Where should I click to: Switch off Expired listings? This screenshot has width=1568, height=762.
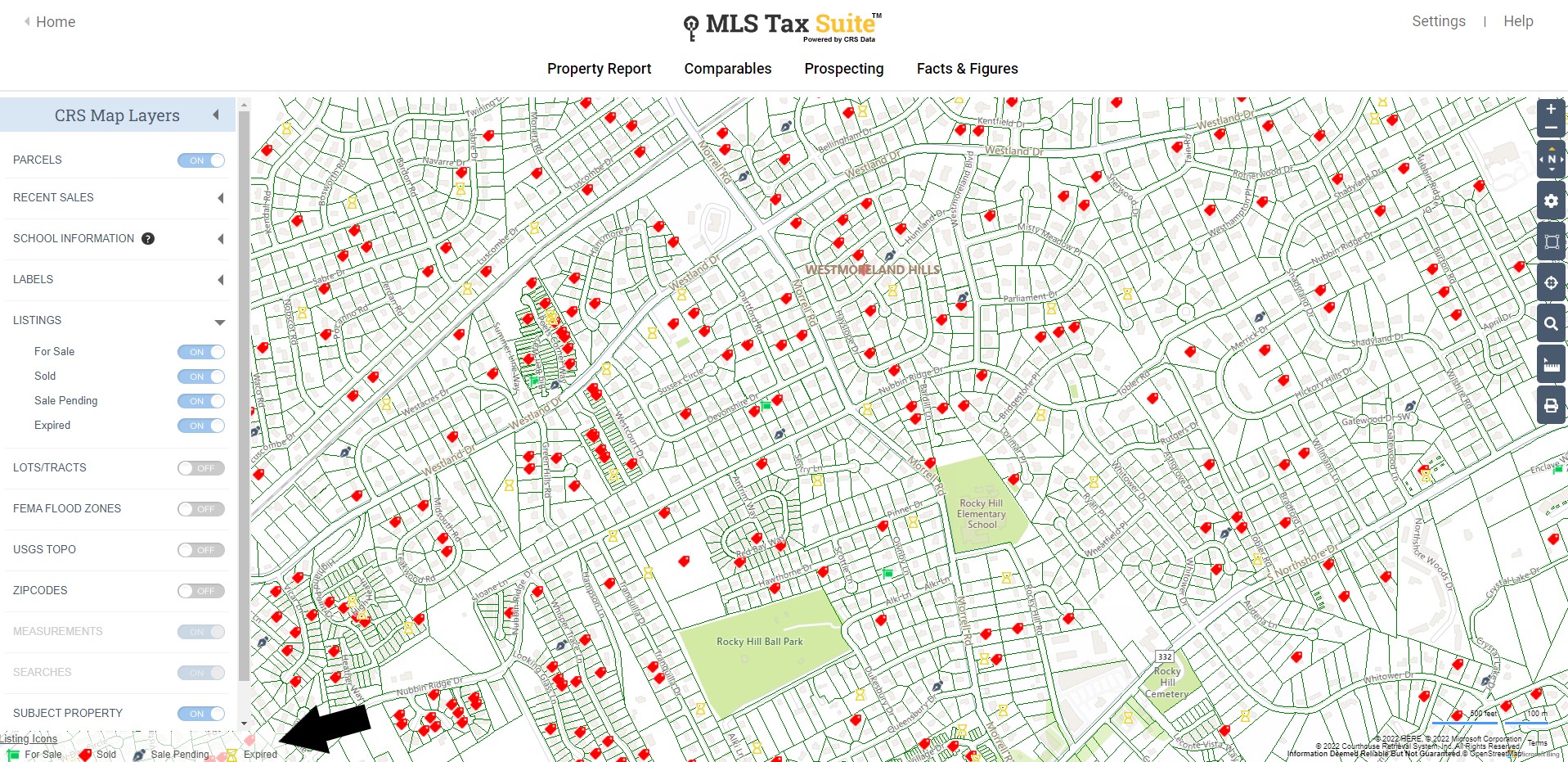point(201,426)
